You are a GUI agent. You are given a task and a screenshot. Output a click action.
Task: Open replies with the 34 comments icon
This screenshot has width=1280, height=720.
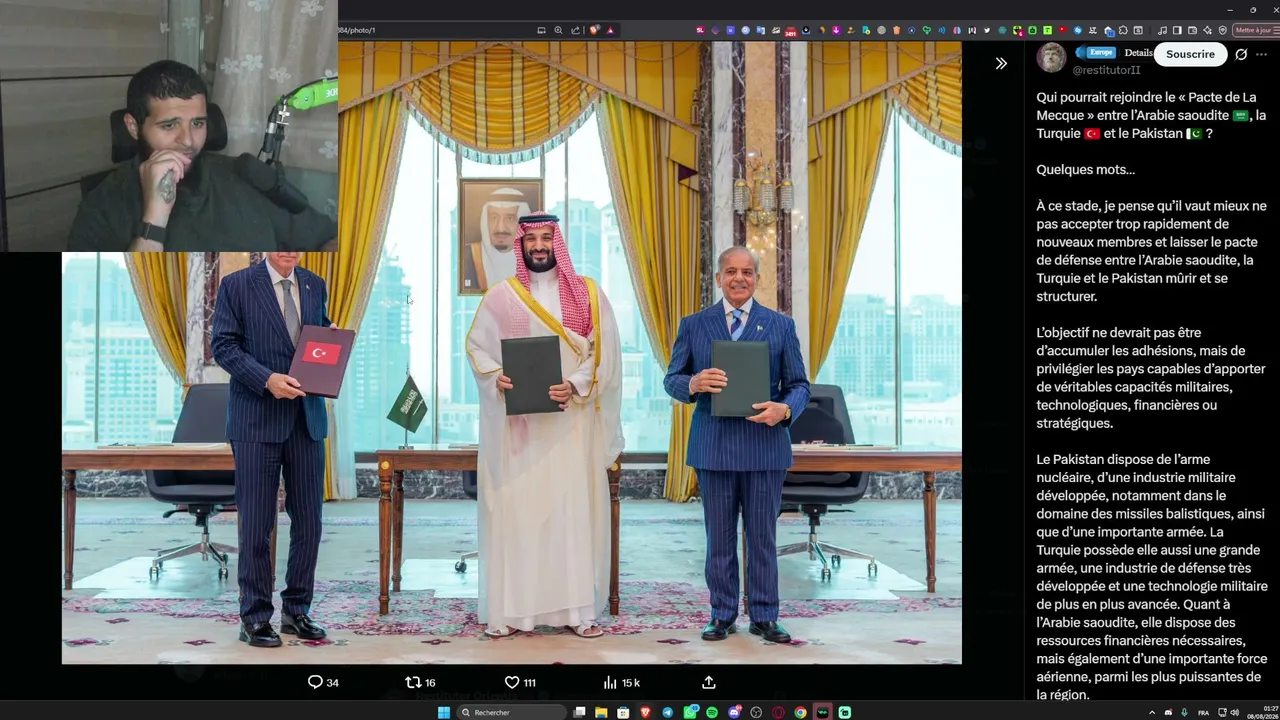coord(323,682)
